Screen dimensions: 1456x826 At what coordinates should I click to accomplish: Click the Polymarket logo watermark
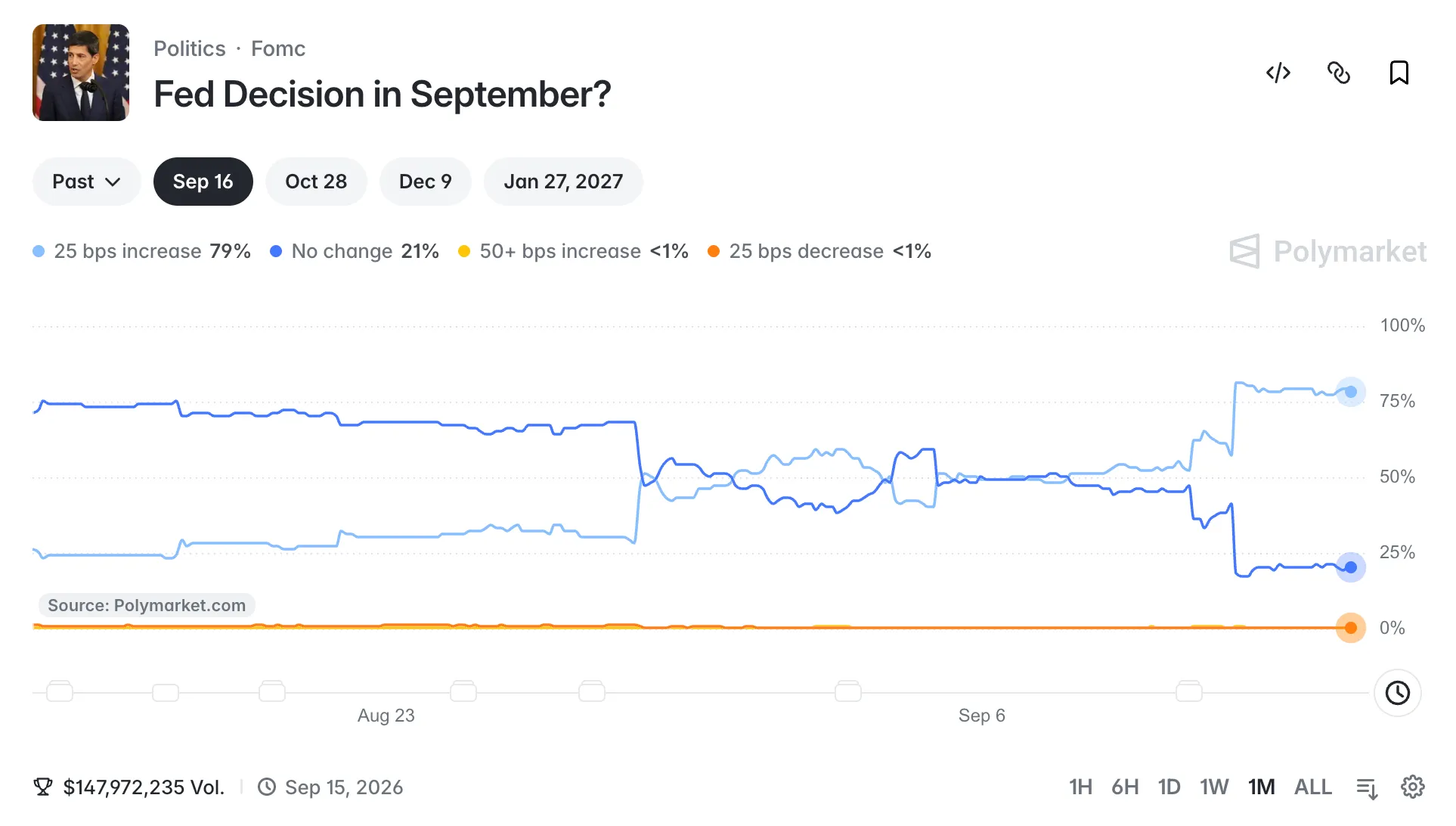tap(1328, 251)
